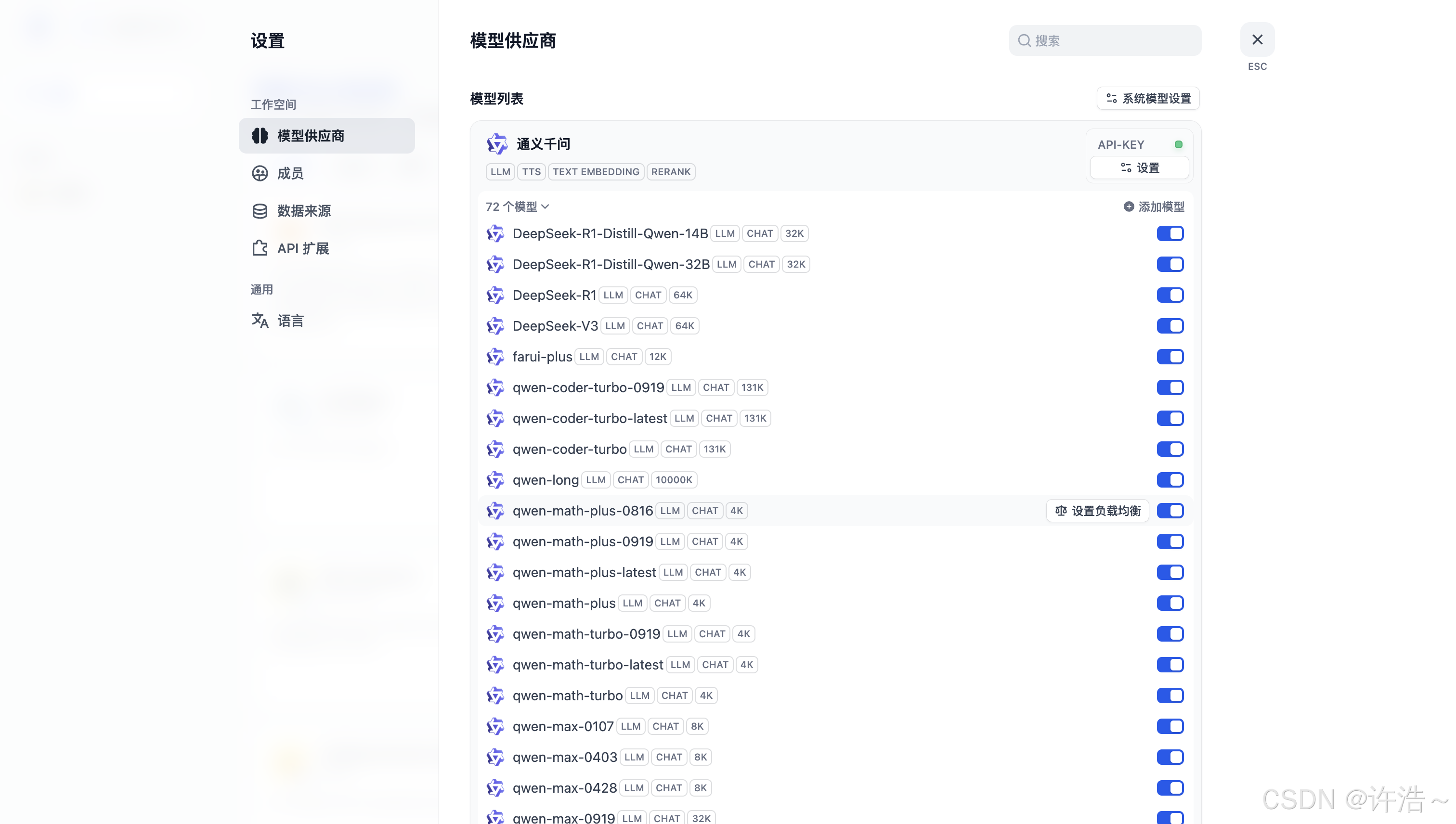Select 成员 in settings sidebar

pyautogui.click(x=290, y=173)
